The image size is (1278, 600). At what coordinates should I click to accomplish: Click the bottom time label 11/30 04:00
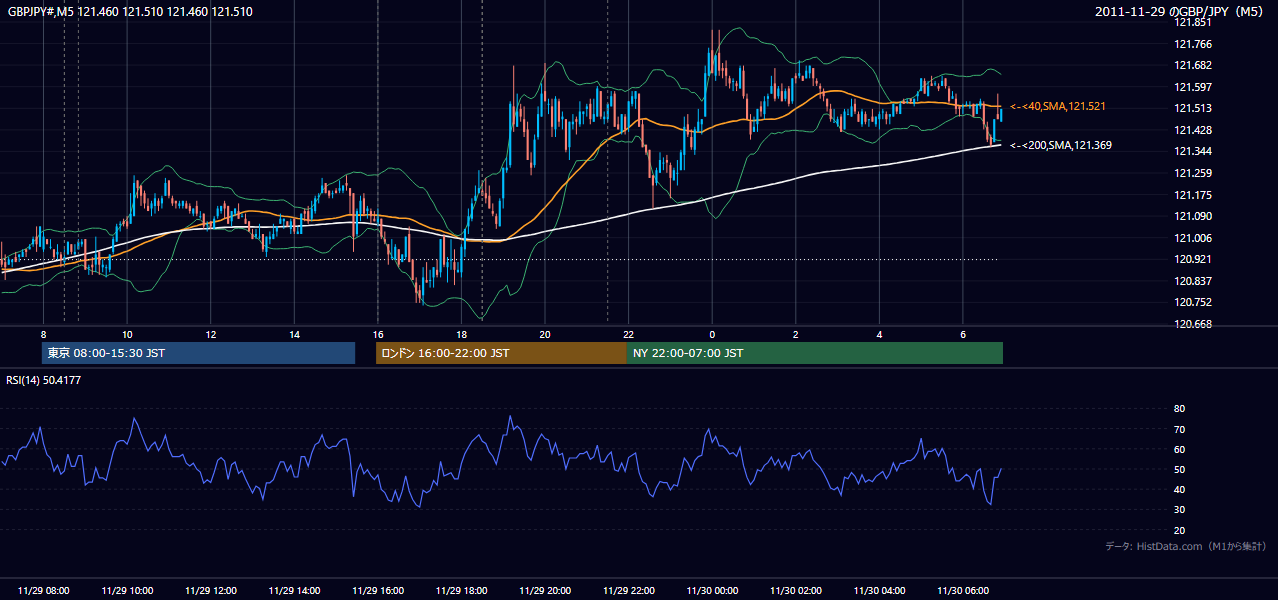click(879, 590)
